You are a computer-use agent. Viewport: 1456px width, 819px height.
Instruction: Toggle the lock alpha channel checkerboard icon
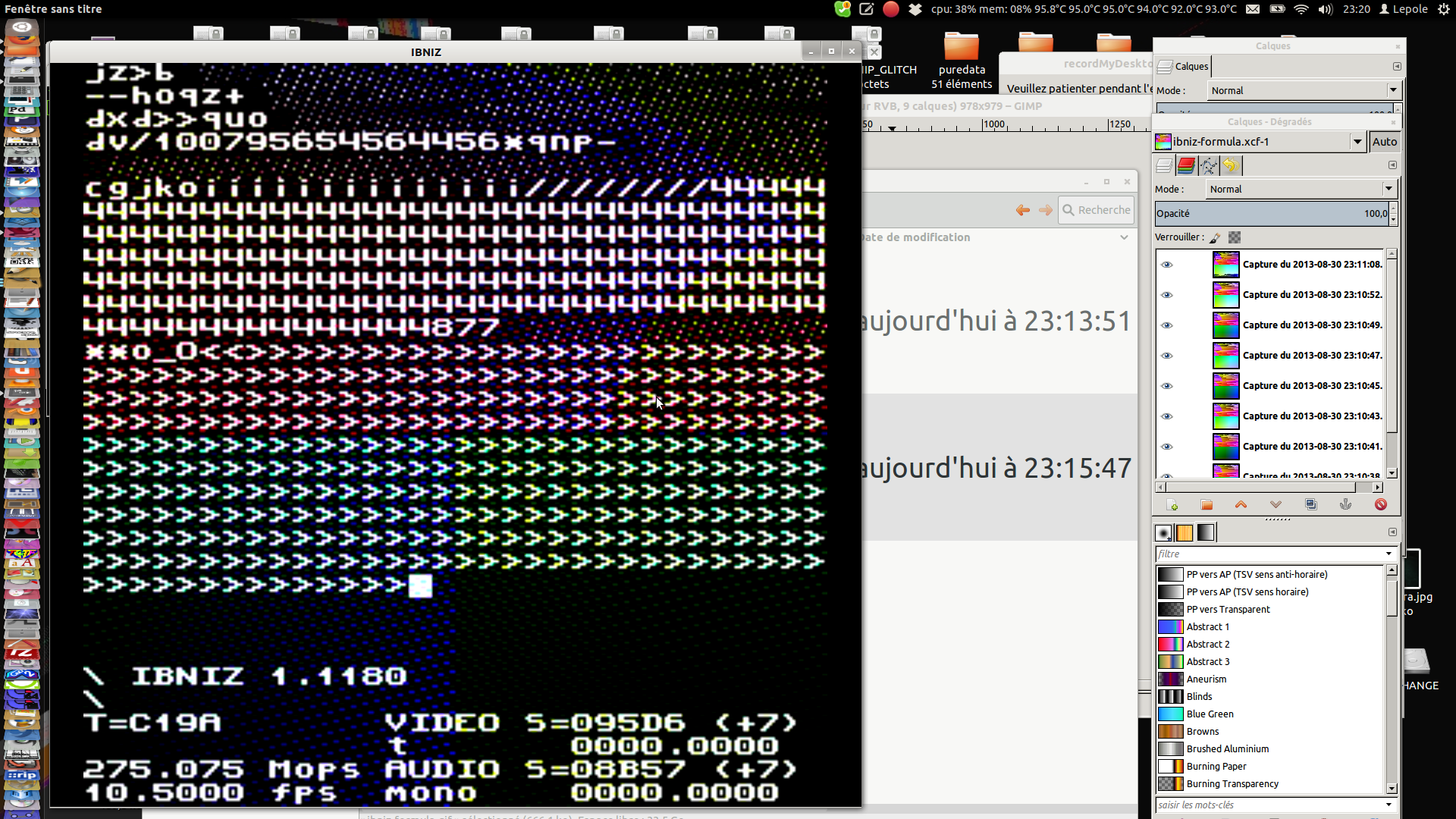coord(1235,237)
